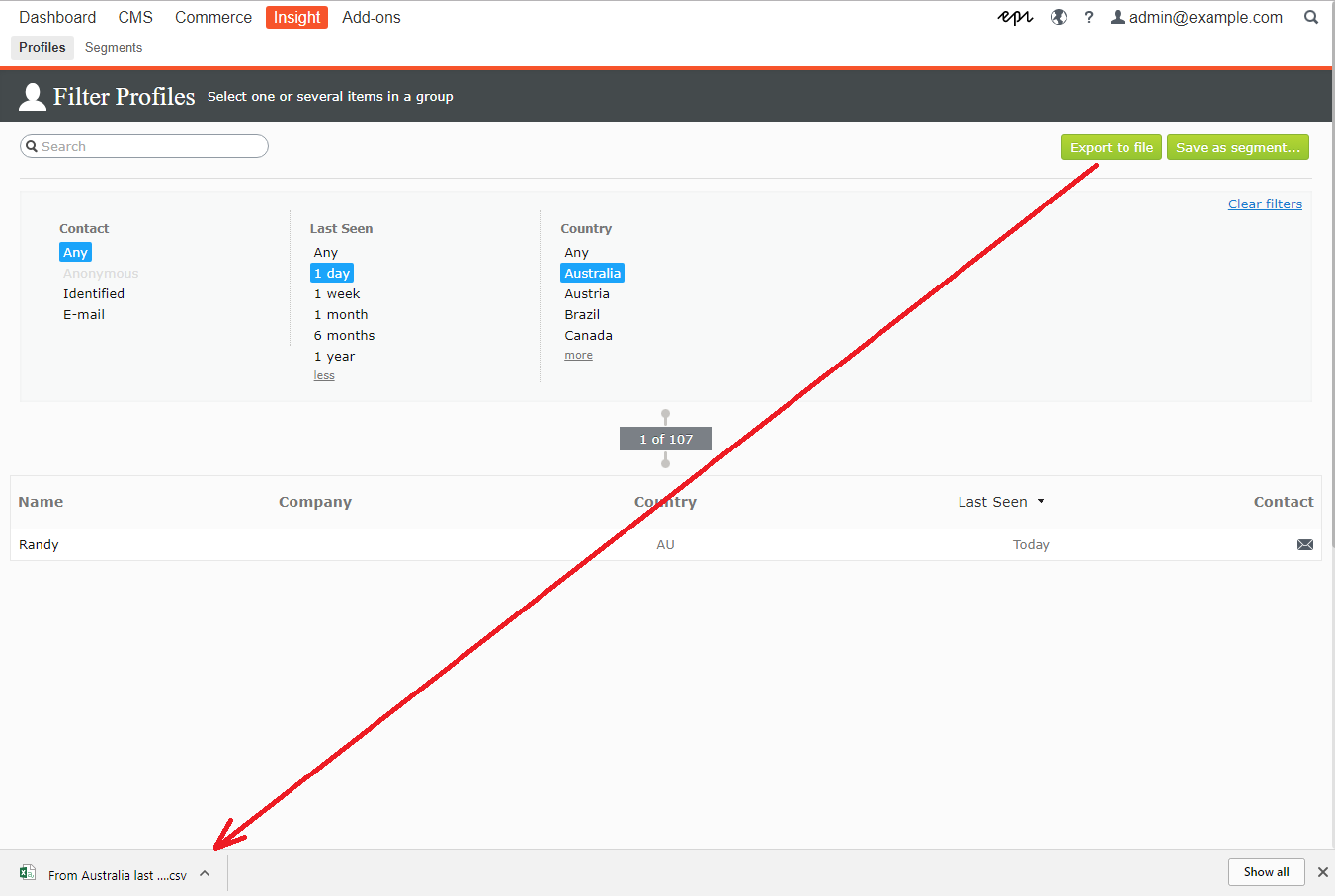Collapse Last Seen options with less link
Screen dimensions: 1335x896
click(324, 375)
